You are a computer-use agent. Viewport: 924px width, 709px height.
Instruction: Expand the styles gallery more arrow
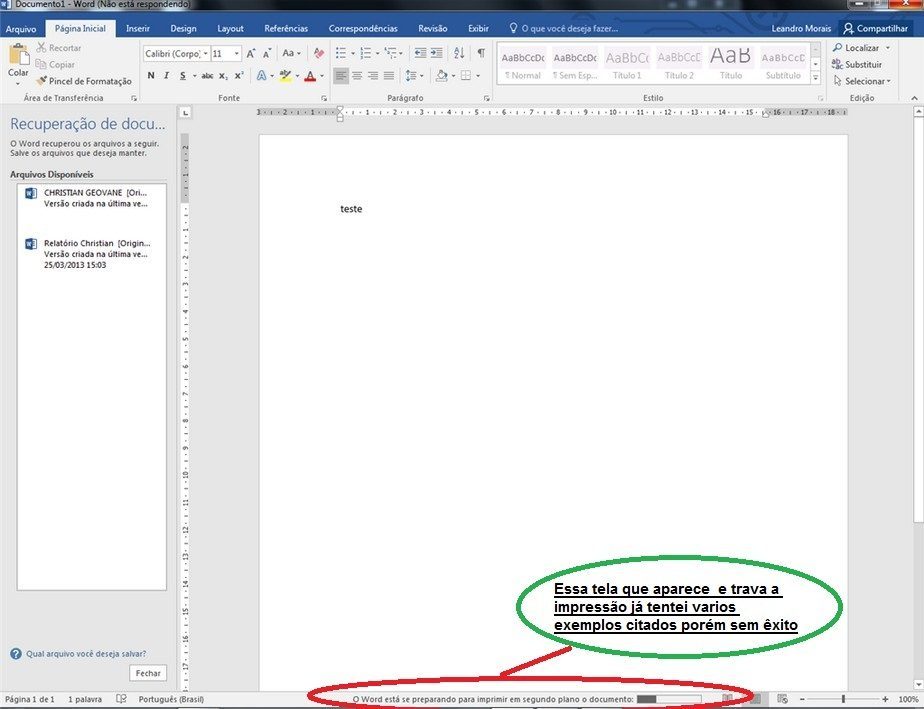[816, 77]
